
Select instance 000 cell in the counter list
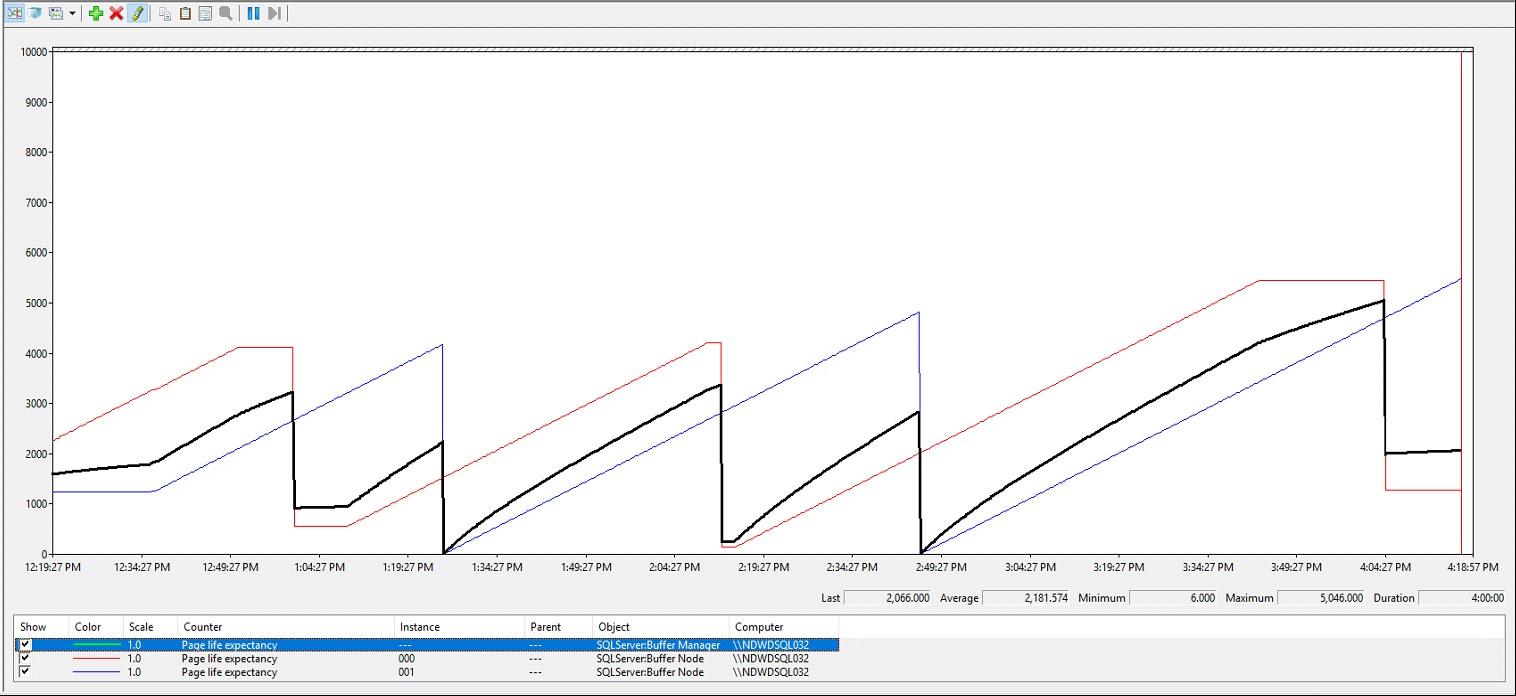(x=406, y=659)
